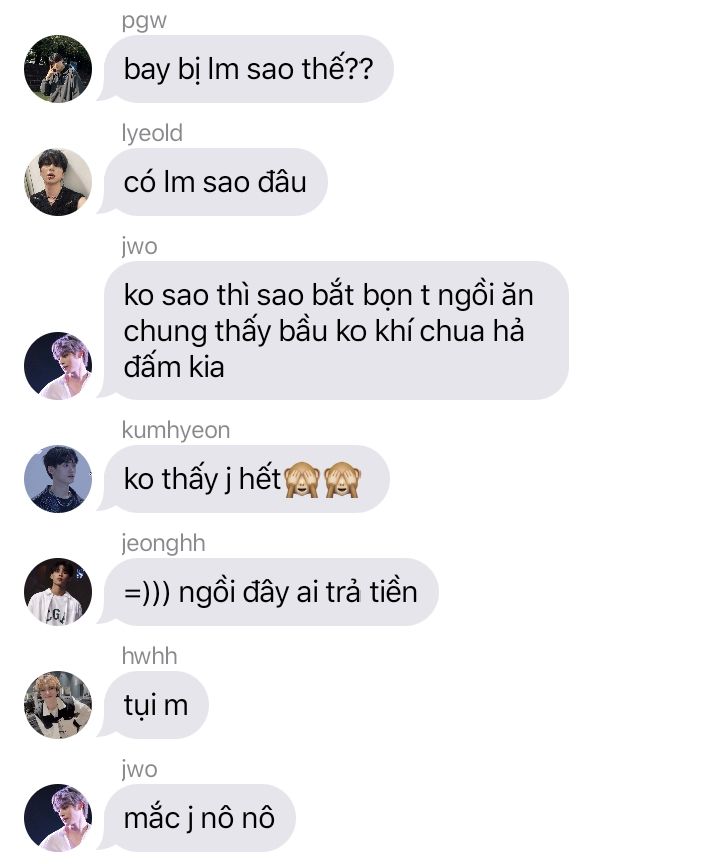The width and height of the screenshot is (720, 864).
Task: Tap the sender name 'jeonghh'
Action: [164, 543]
